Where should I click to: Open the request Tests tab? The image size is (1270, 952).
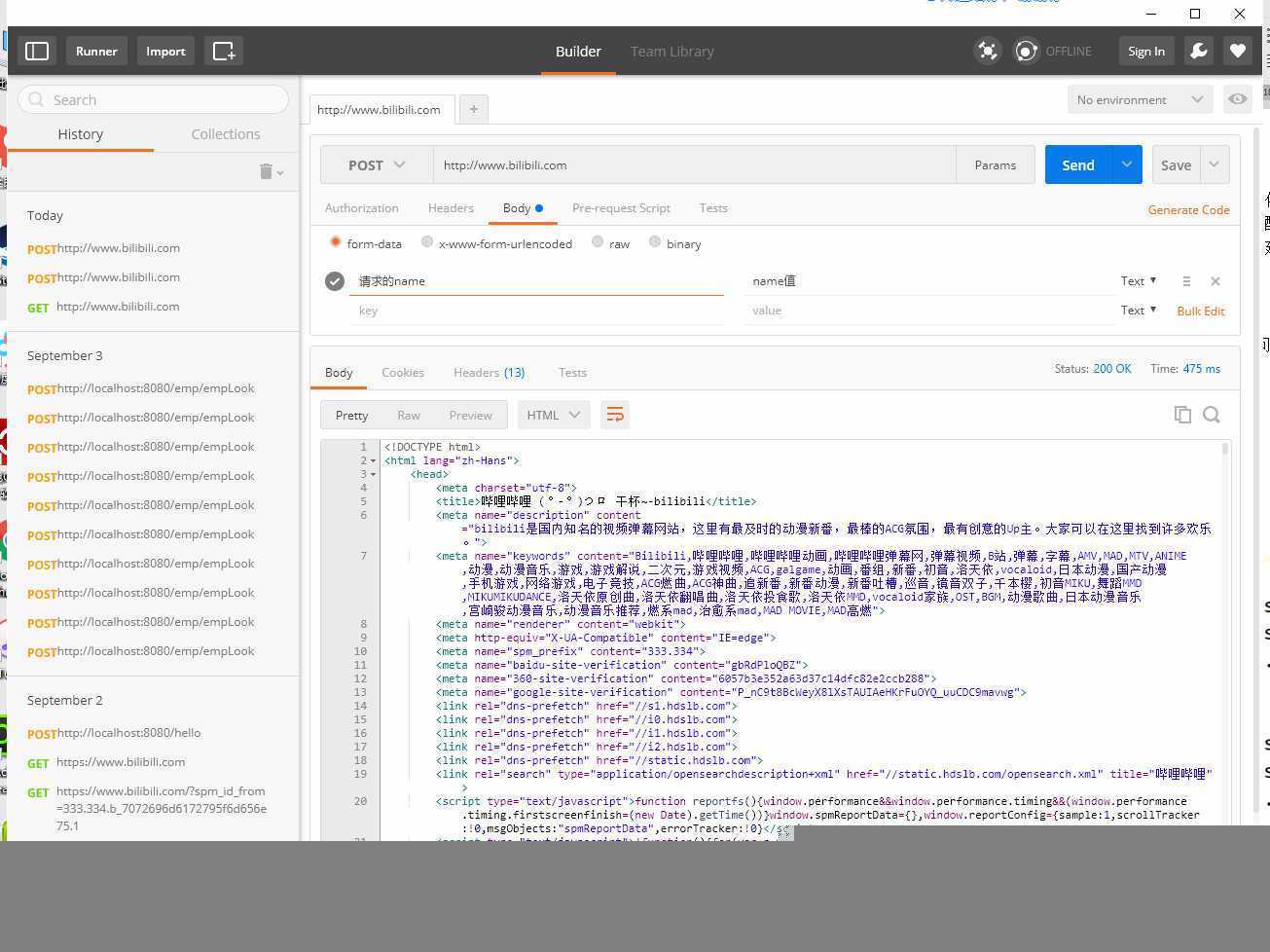[x=713, y=208]
